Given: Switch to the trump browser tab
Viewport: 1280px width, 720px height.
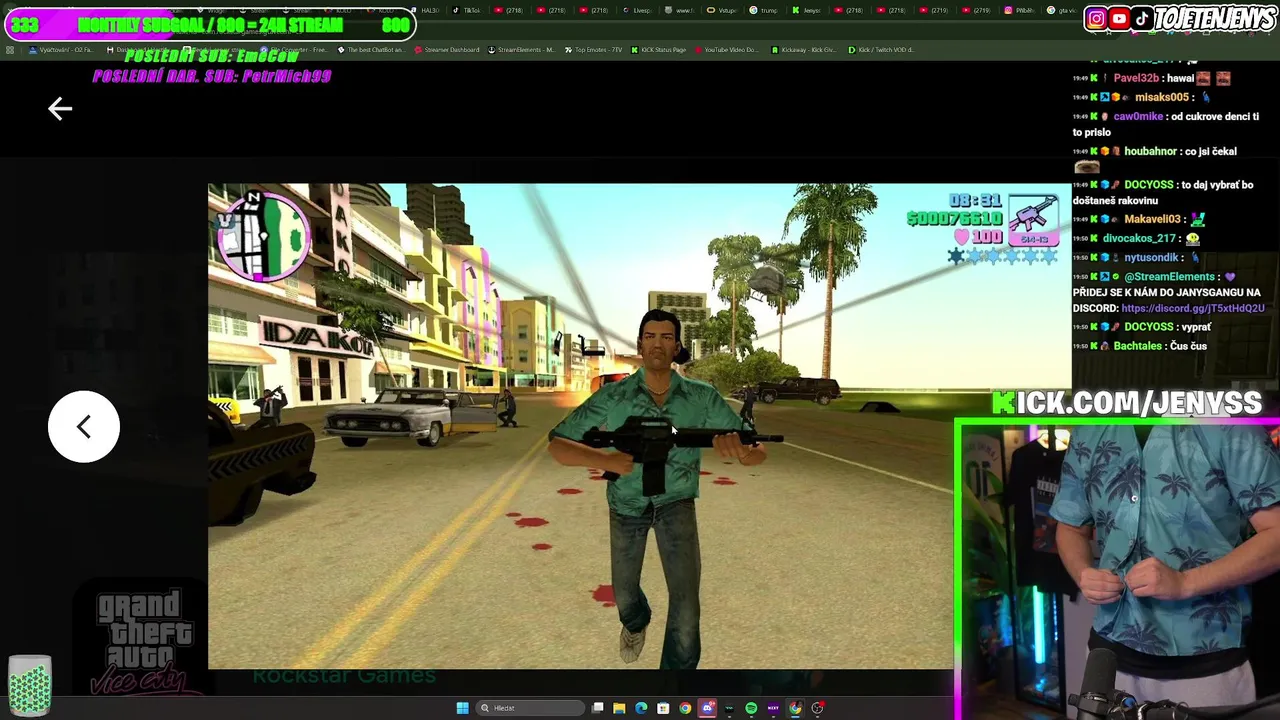Looking at the screenshot, I should pos(764,10).
